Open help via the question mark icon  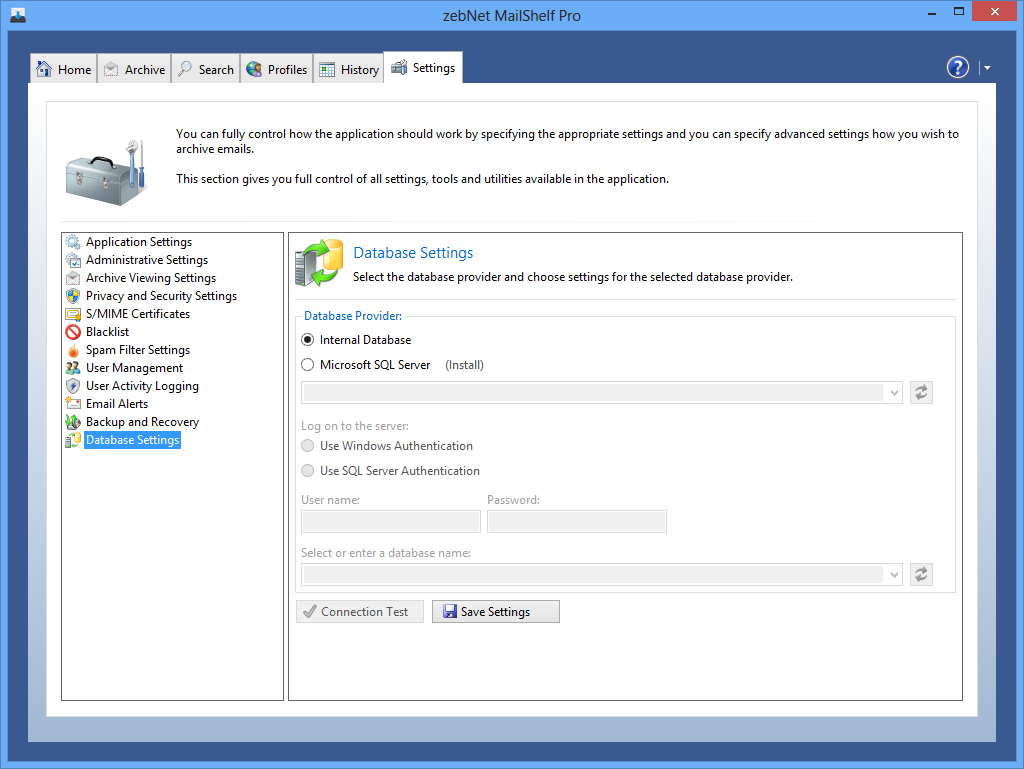[958, 67]
